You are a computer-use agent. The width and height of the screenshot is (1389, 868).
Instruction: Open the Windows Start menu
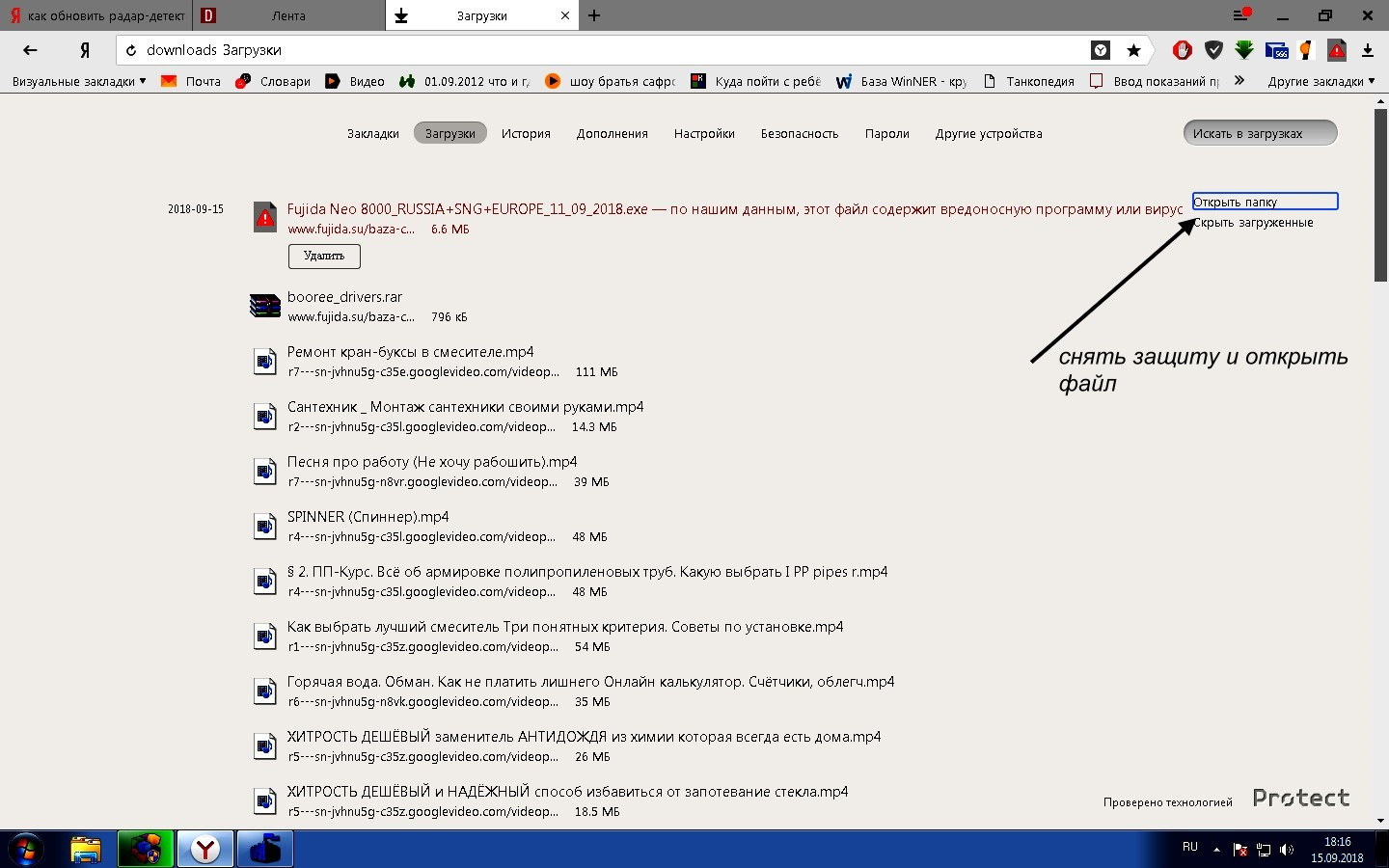(x=26, y=850)
